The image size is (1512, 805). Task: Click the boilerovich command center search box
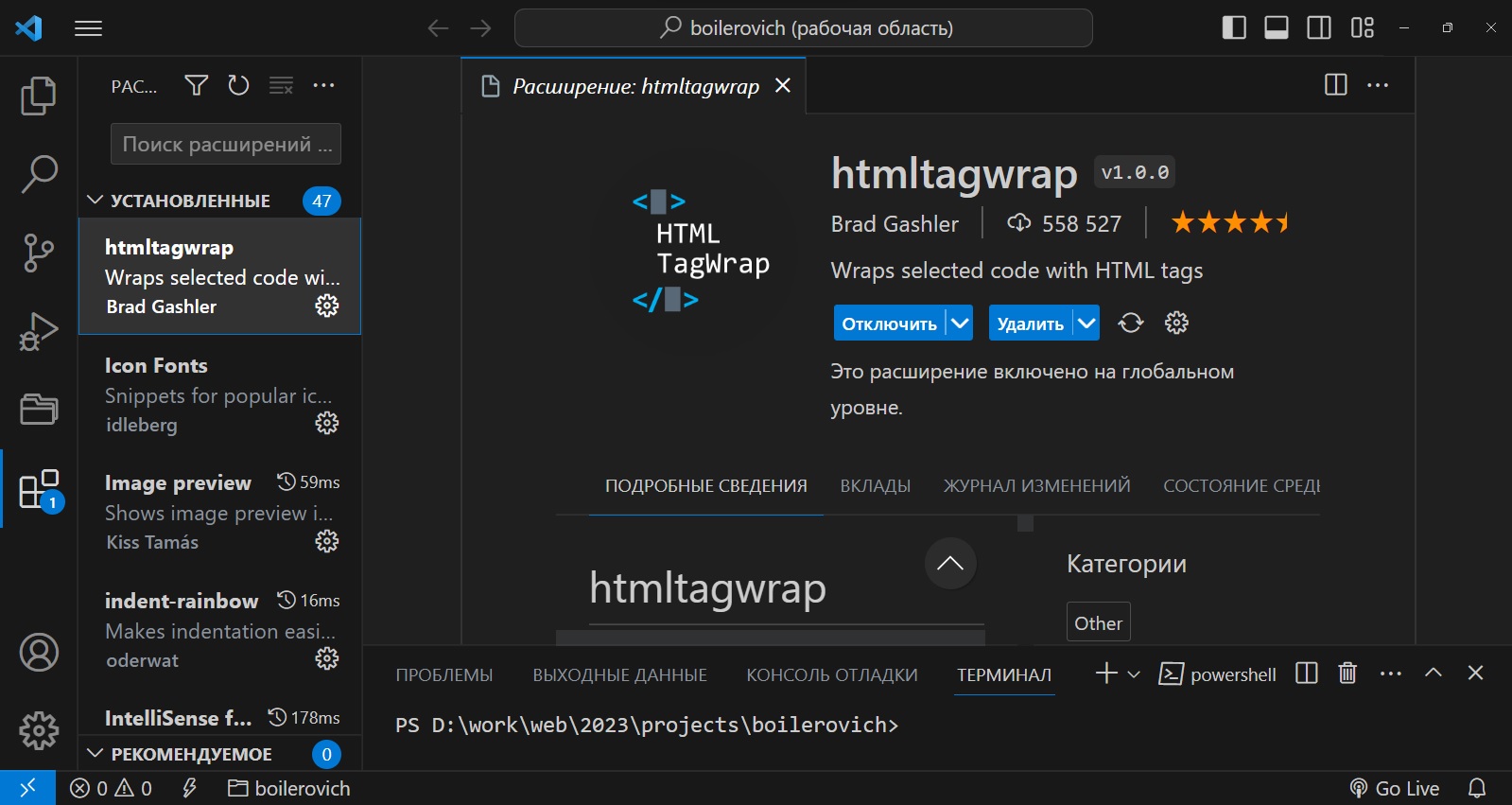tap(804, 28)
